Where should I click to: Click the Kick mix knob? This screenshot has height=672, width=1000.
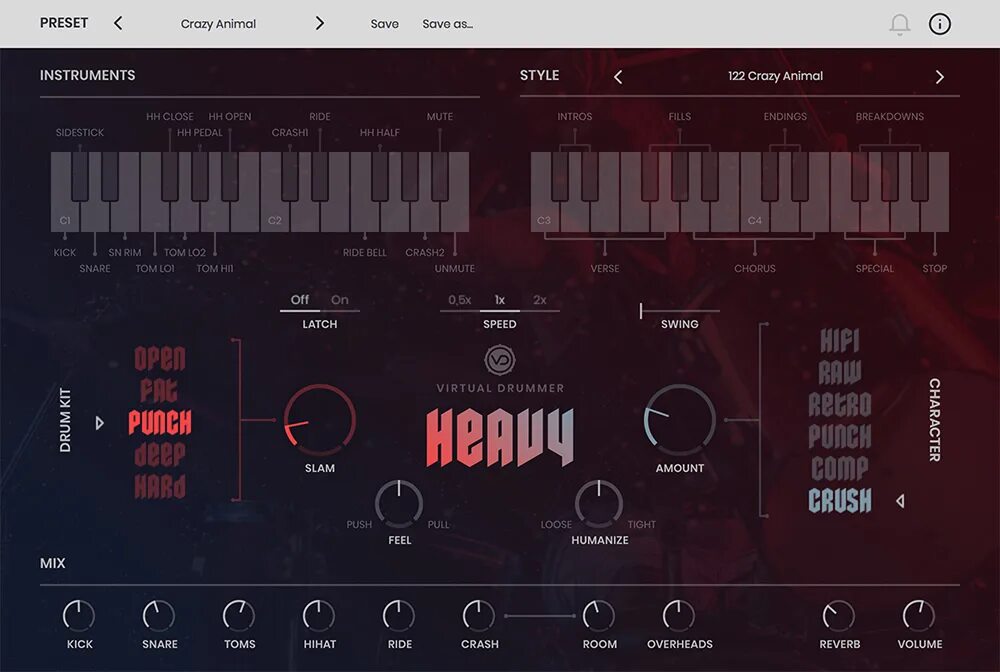coord(79,616)
